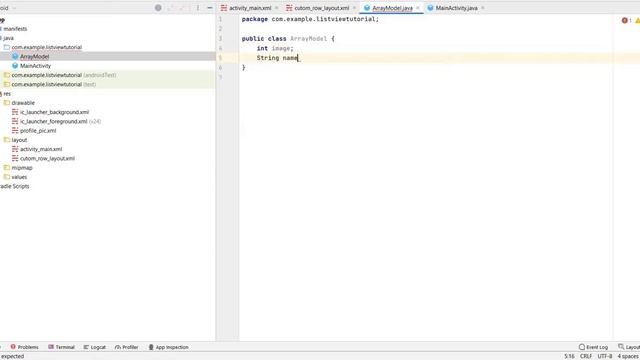Screen dimensions: 640x360
Task: Click the ArrayModel class file icon in tree
Action: tap(15, 56)
